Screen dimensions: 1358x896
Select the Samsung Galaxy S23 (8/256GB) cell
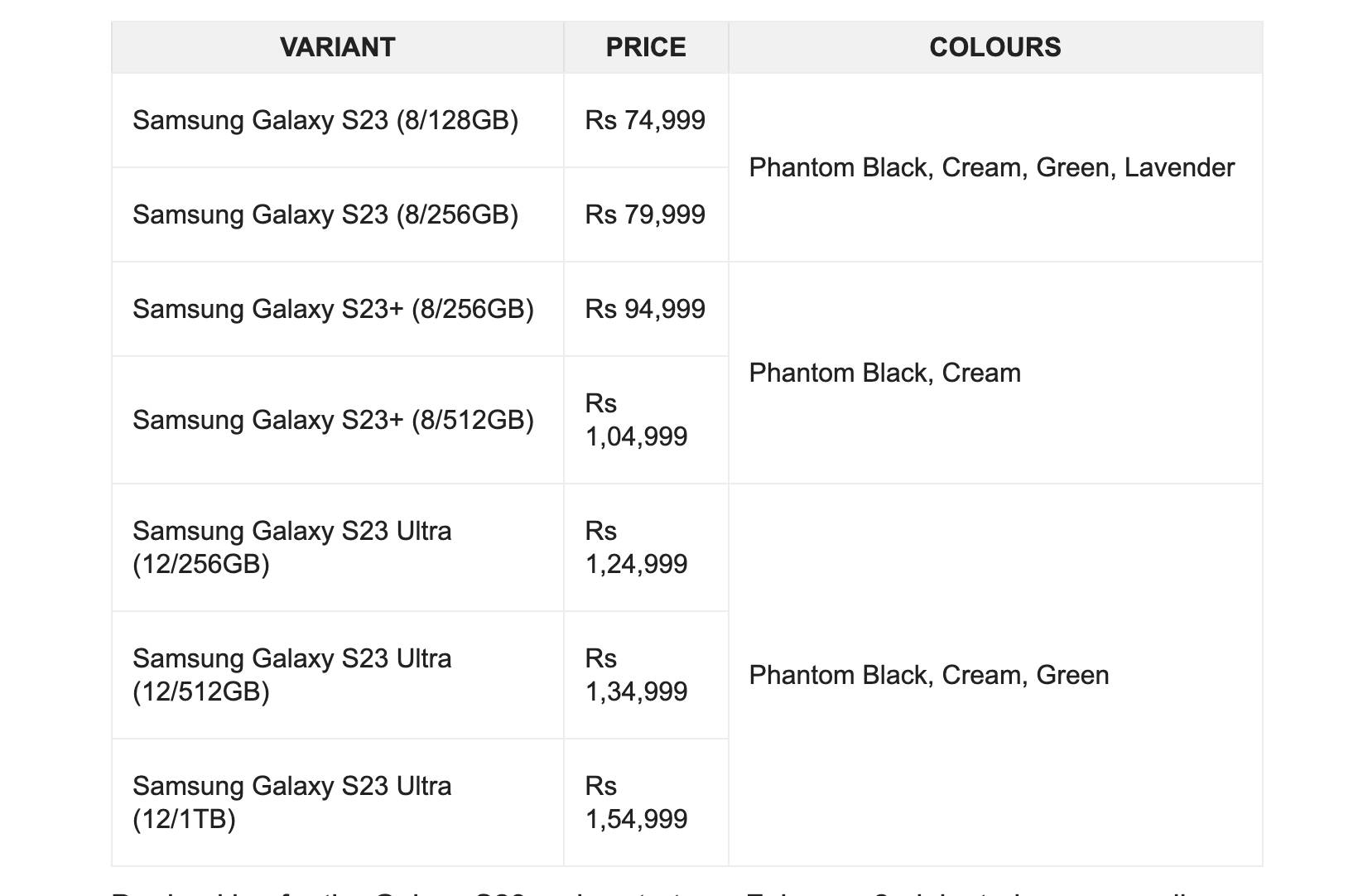(x=325, y=214)
